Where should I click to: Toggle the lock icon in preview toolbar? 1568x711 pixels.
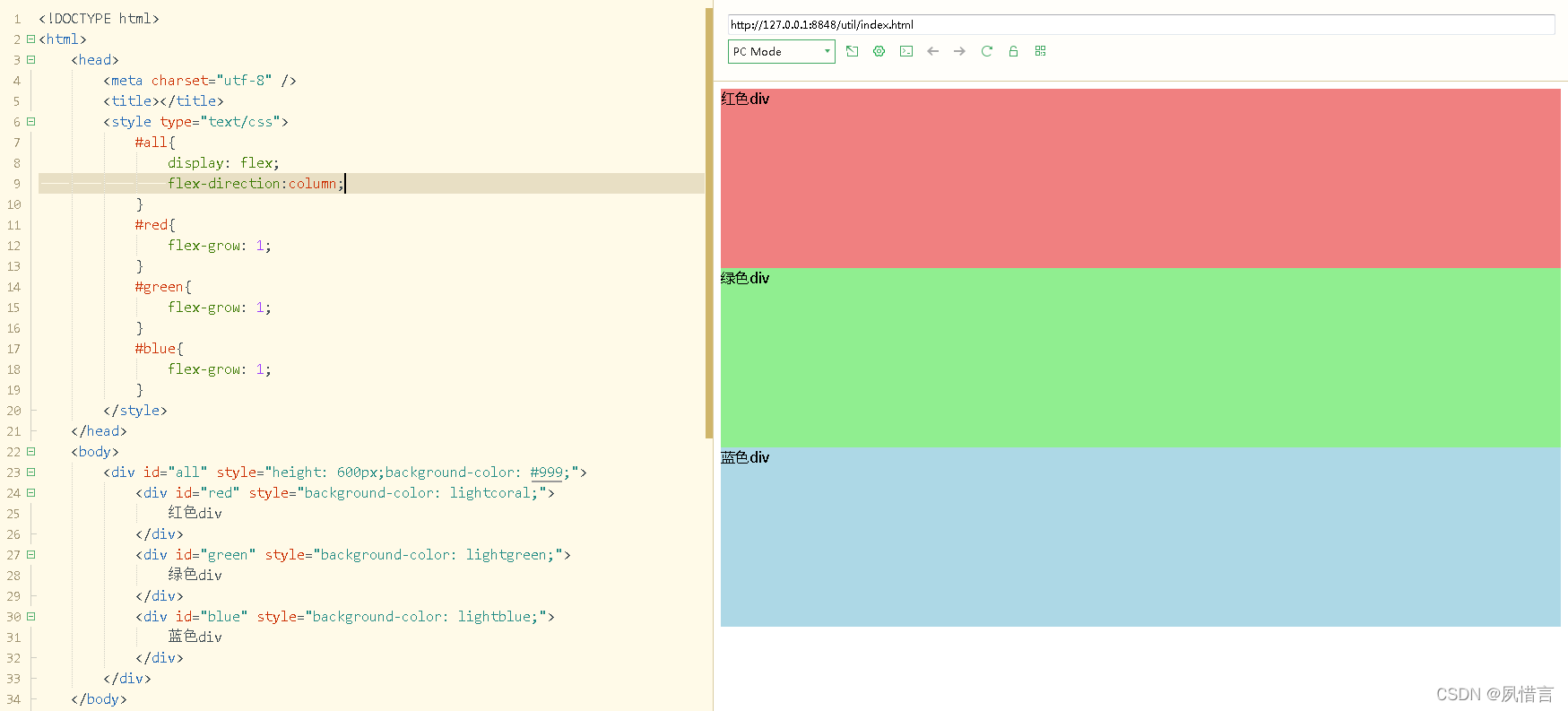1013,51
